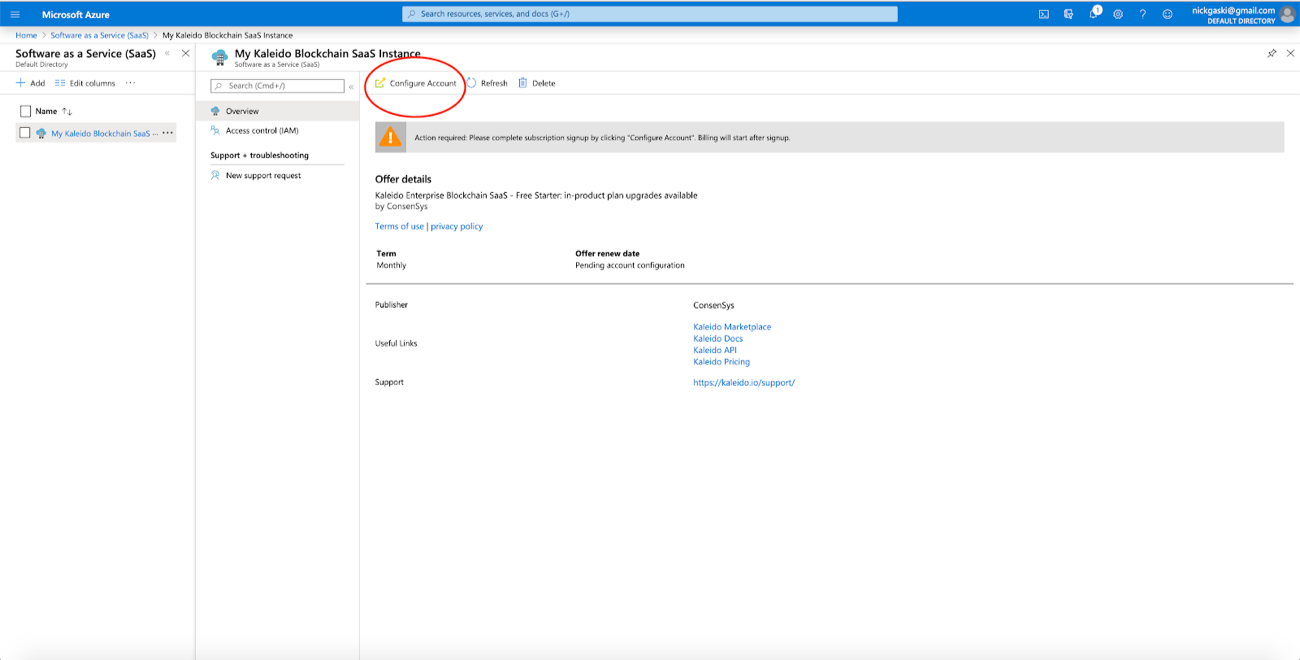Open the Help question mark

[1143, 14]
